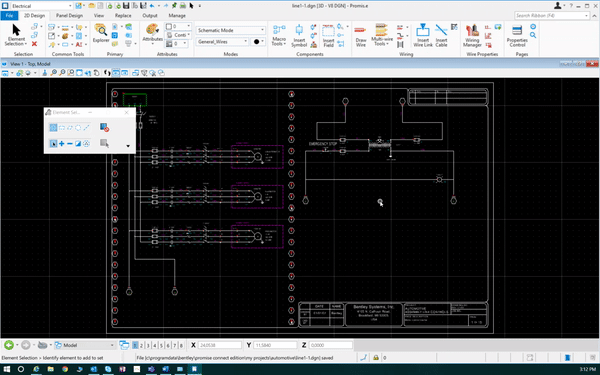Open the Wiring Manager
The image size is (600, 375).
472,35
